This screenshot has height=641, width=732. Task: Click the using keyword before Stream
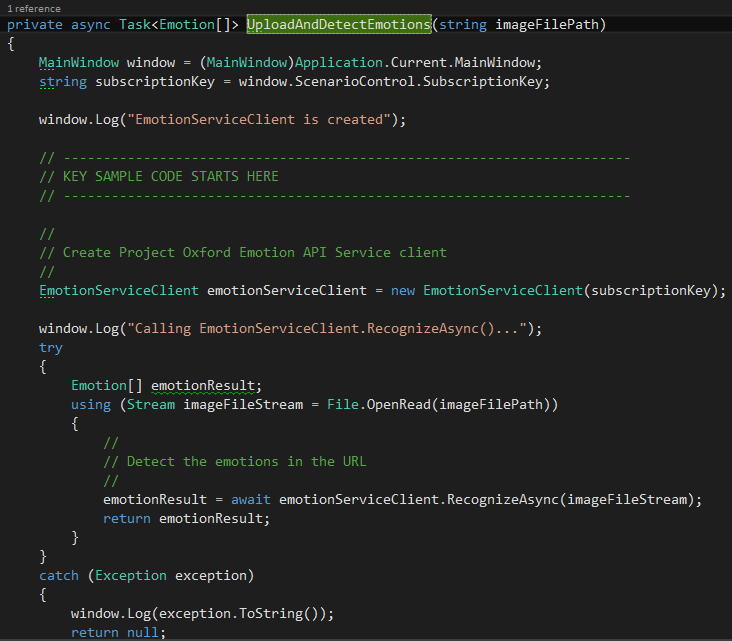(x=91, y=405)
